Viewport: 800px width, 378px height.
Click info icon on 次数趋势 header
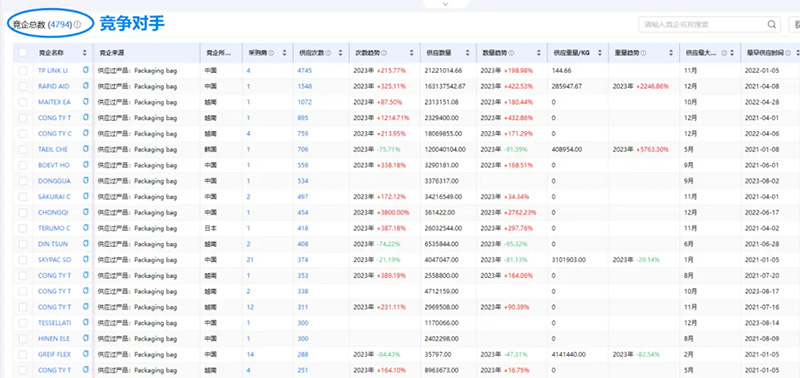[384, 53]
